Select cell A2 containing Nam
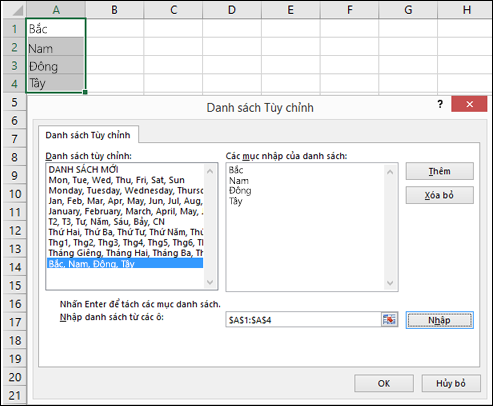 pyautogui.click(x=56, y=47)
